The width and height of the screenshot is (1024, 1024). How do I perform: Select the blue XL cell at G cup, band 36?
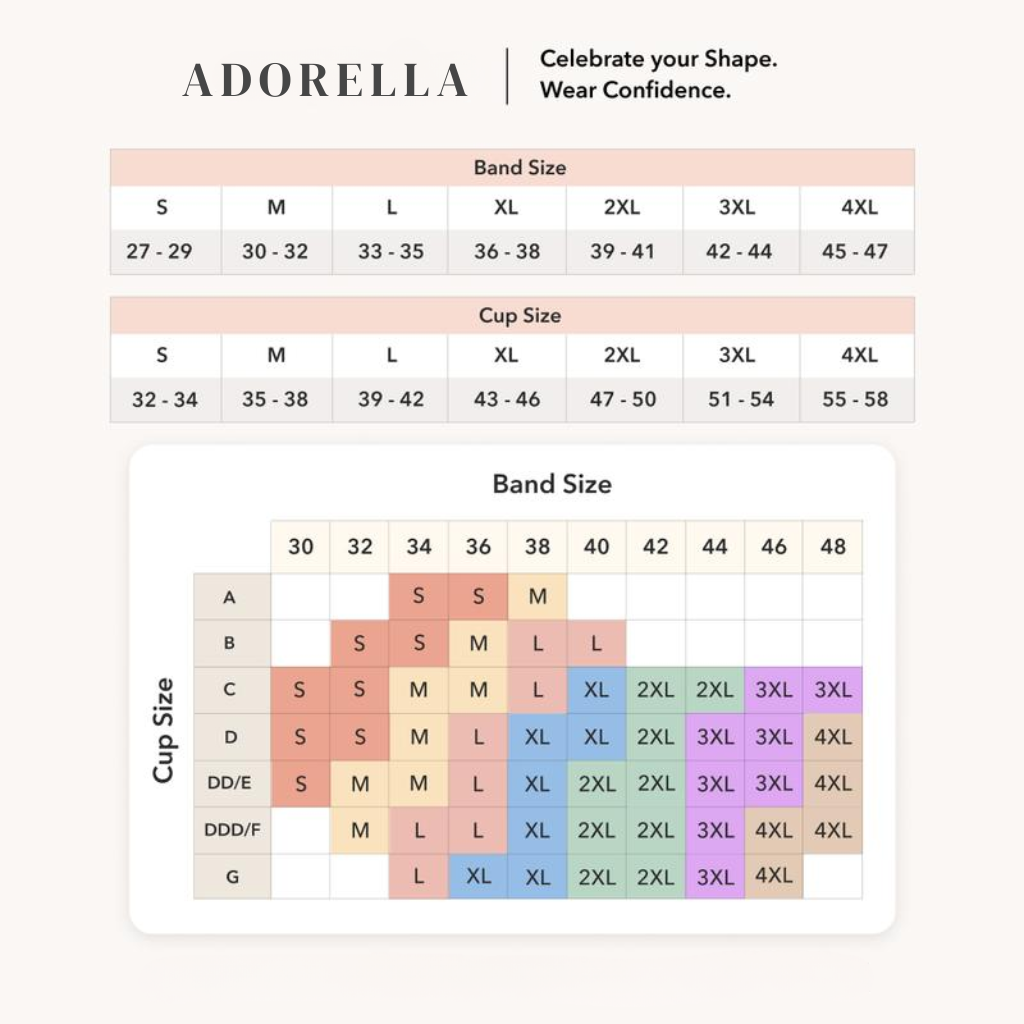coord(478,876)
